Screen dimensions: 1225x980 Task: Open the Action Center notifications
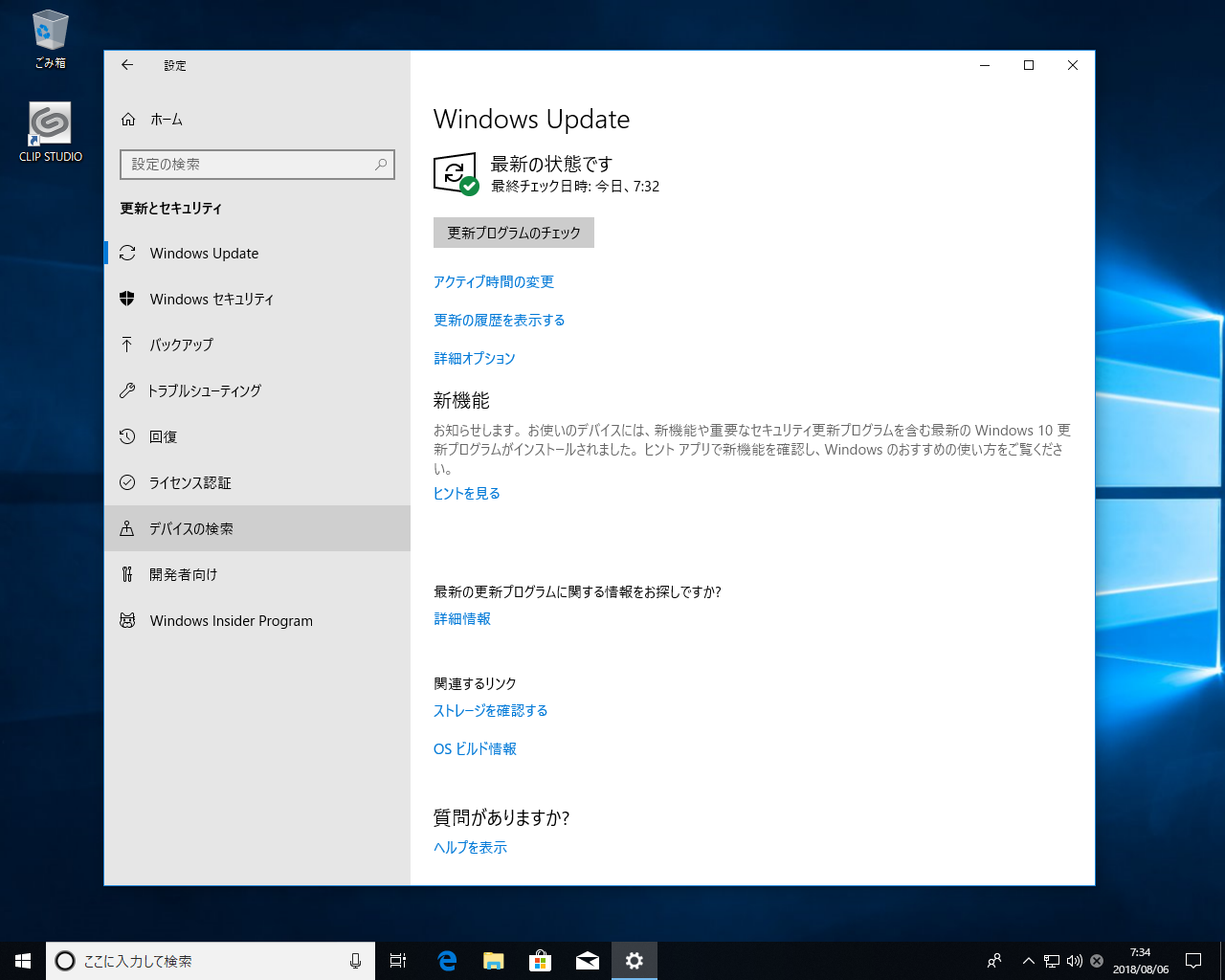click(1193, 961)
